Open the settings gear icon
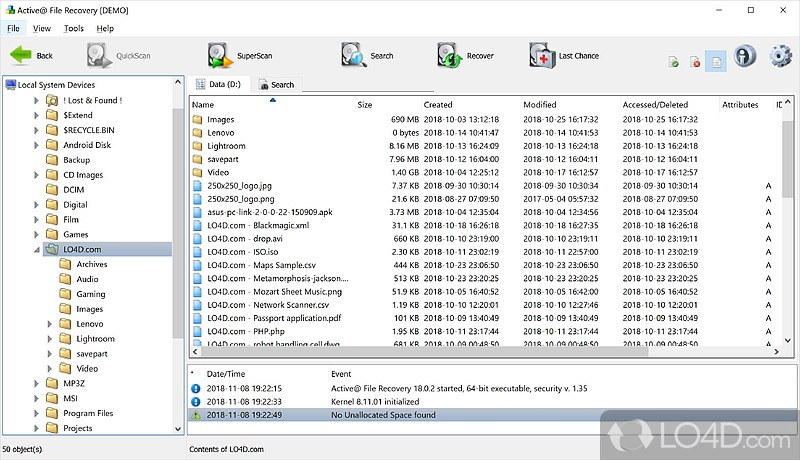800x460 pixels. (x=781, y=57)
